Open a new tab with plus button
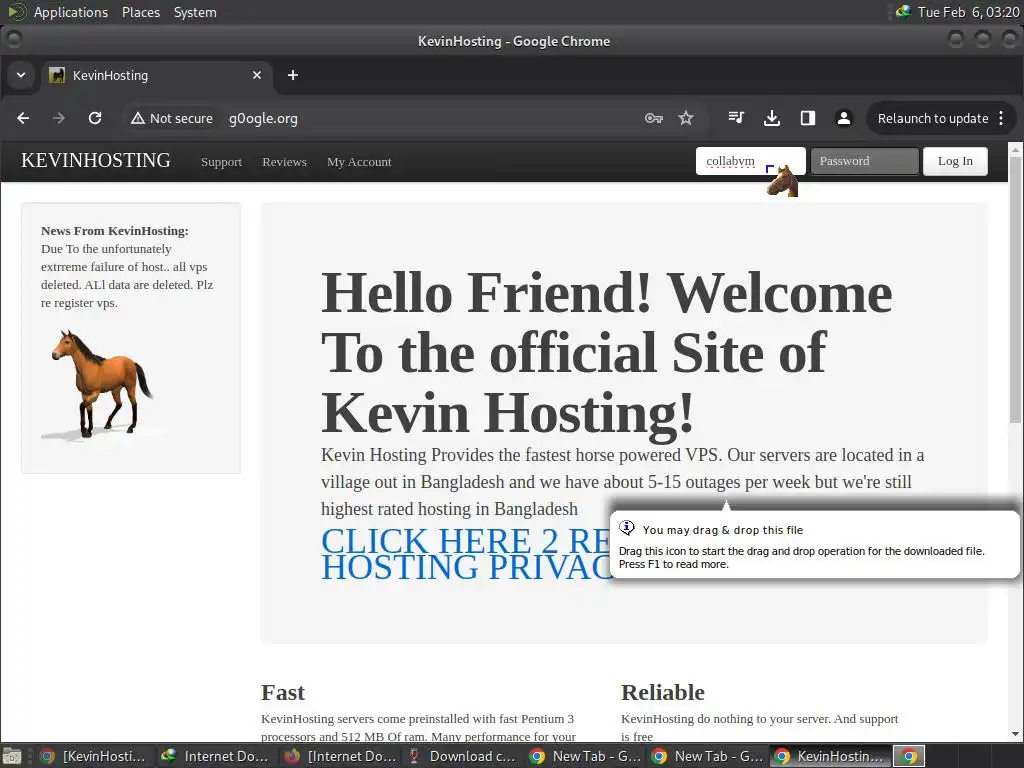 (293, 75)
